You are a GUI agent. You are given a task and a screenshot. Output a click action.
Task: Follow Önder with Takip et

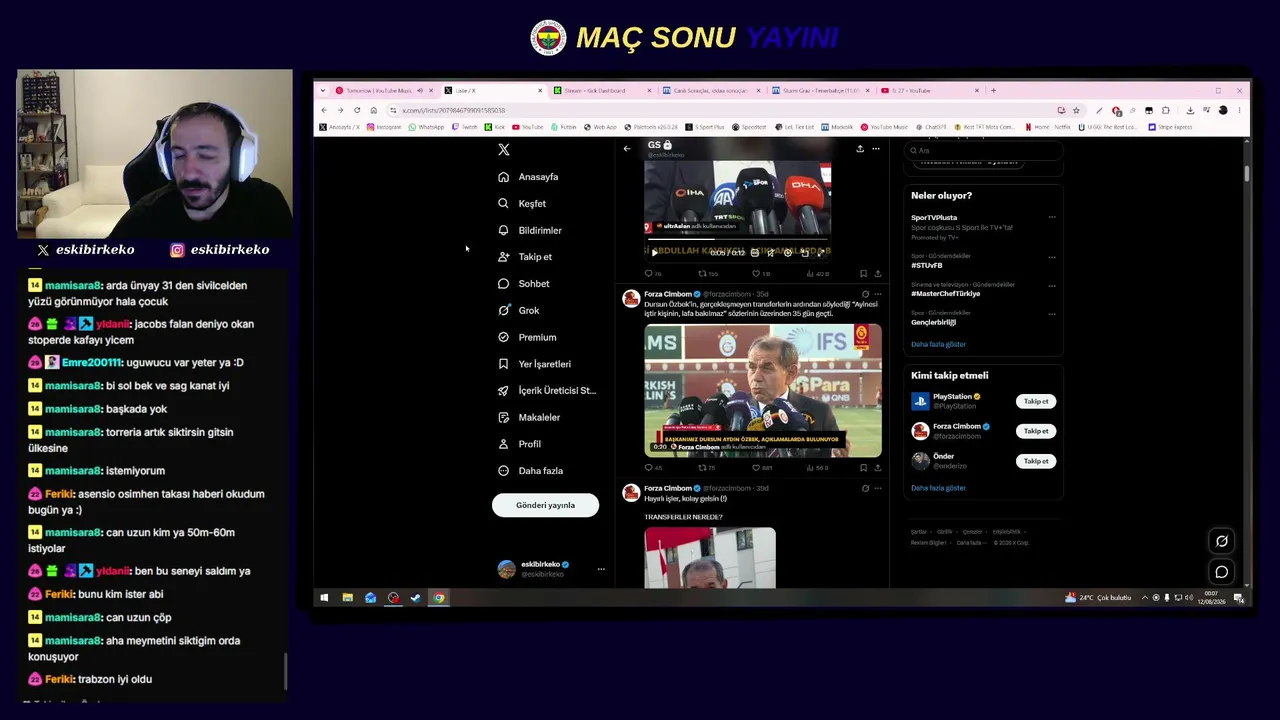tap(1036, 461)
